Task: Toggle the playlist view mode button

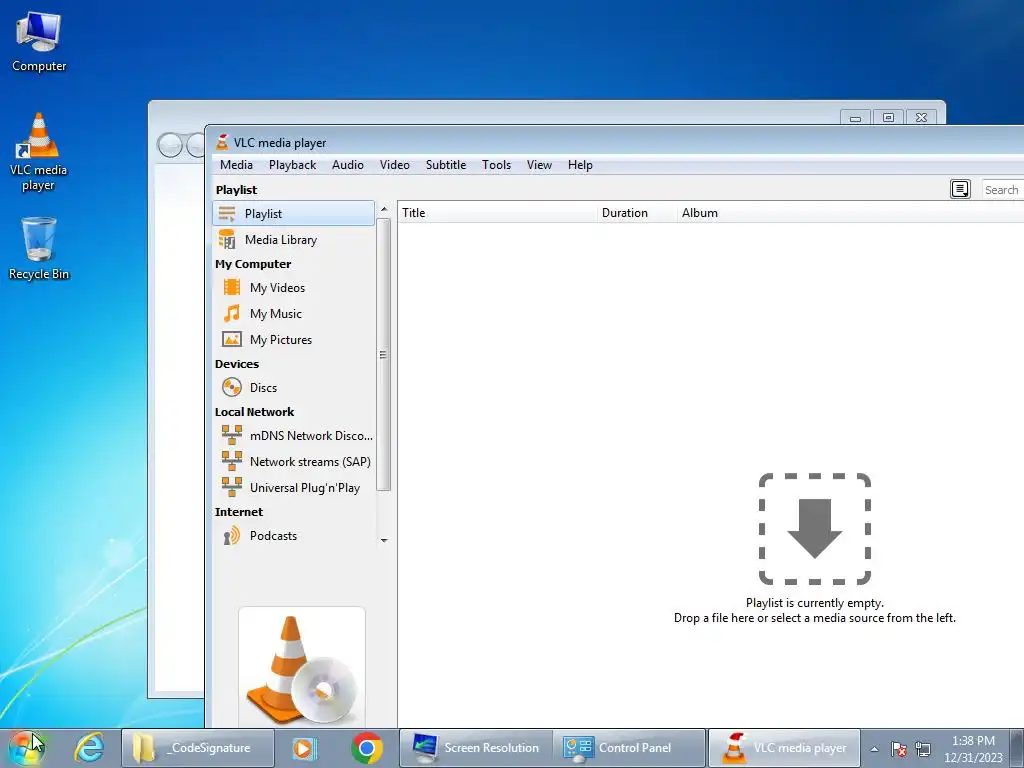Action: [x=960, y=189]
